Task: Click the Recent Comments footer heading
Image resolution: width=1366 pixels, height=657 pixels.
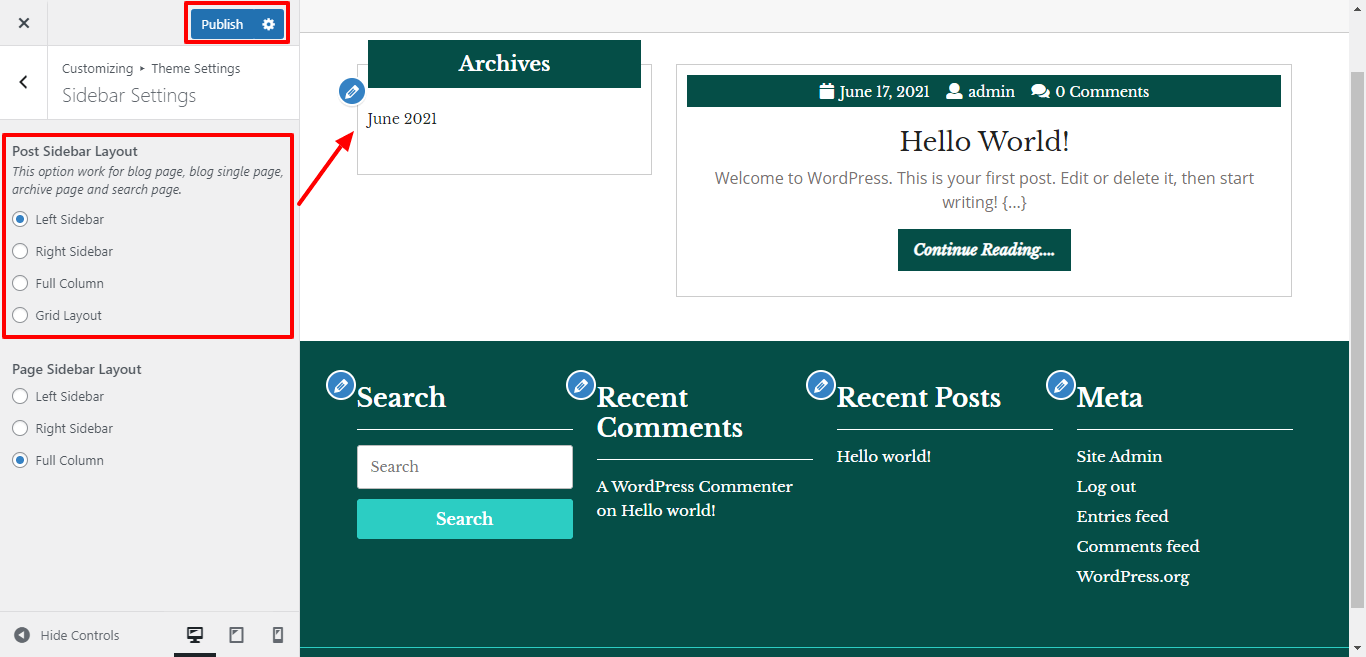Action: (x=670, y=413)
